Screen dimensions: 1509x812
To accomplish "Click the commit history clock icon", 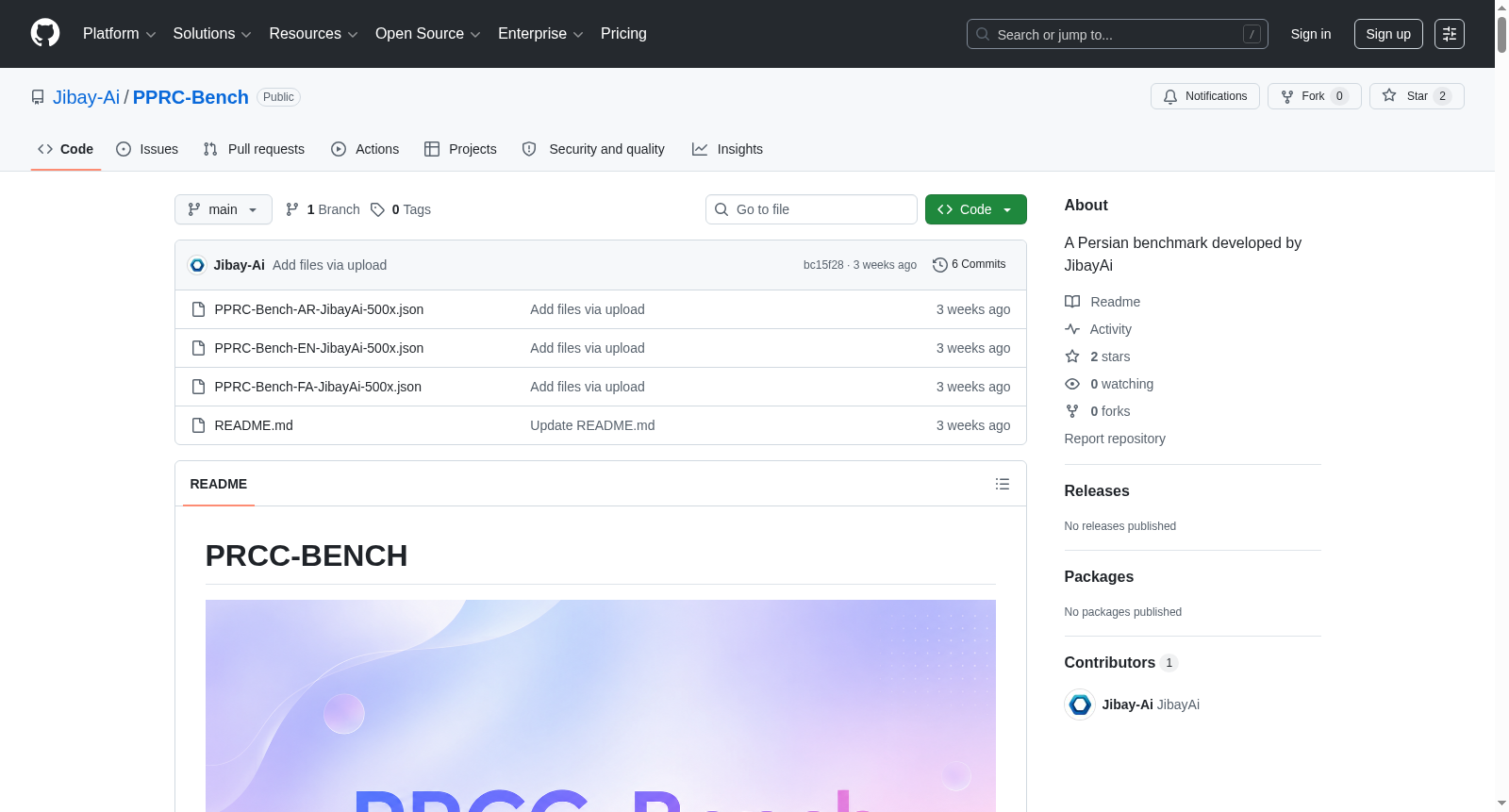I will click(x=939, y=265).
